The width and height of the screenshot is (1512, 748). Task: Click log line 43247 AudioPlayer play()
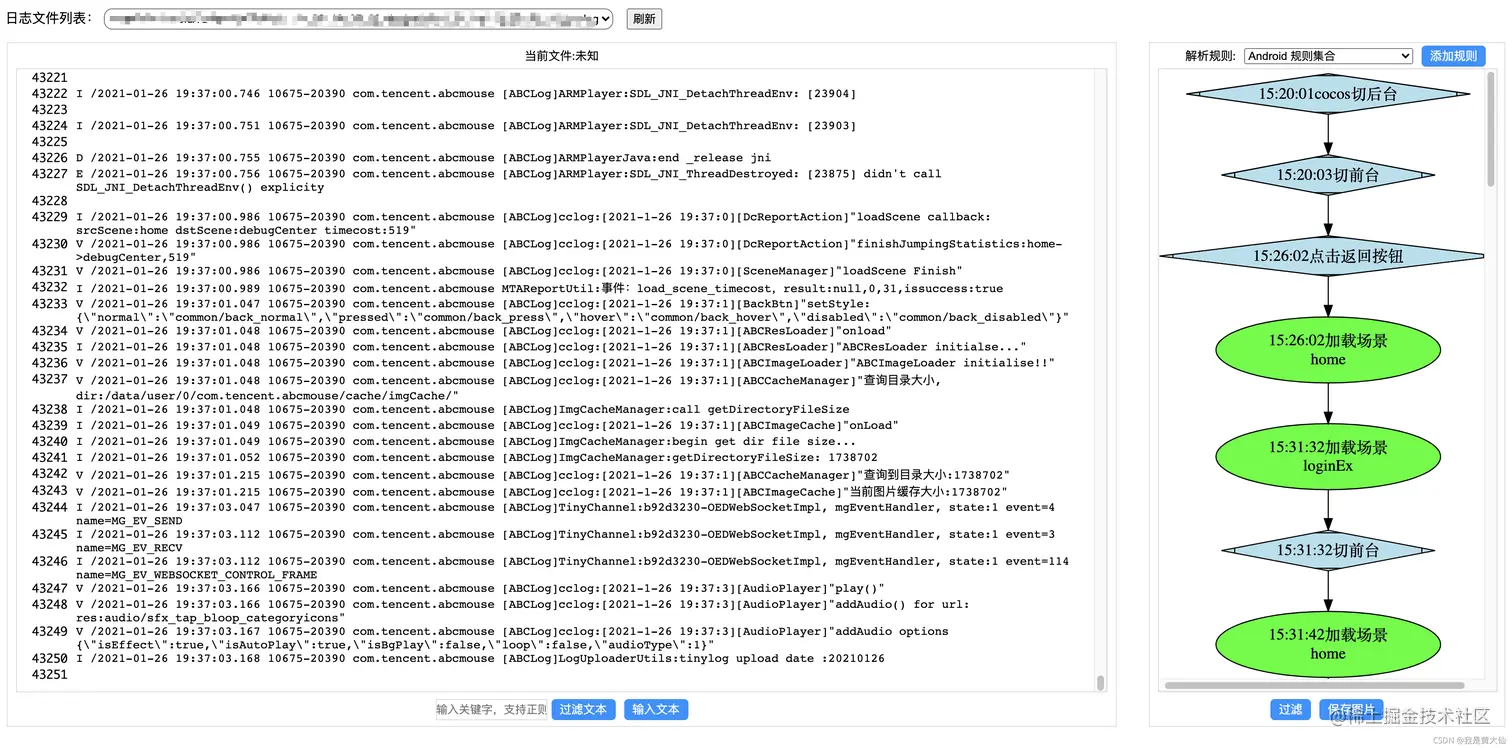tap(481, 588)
